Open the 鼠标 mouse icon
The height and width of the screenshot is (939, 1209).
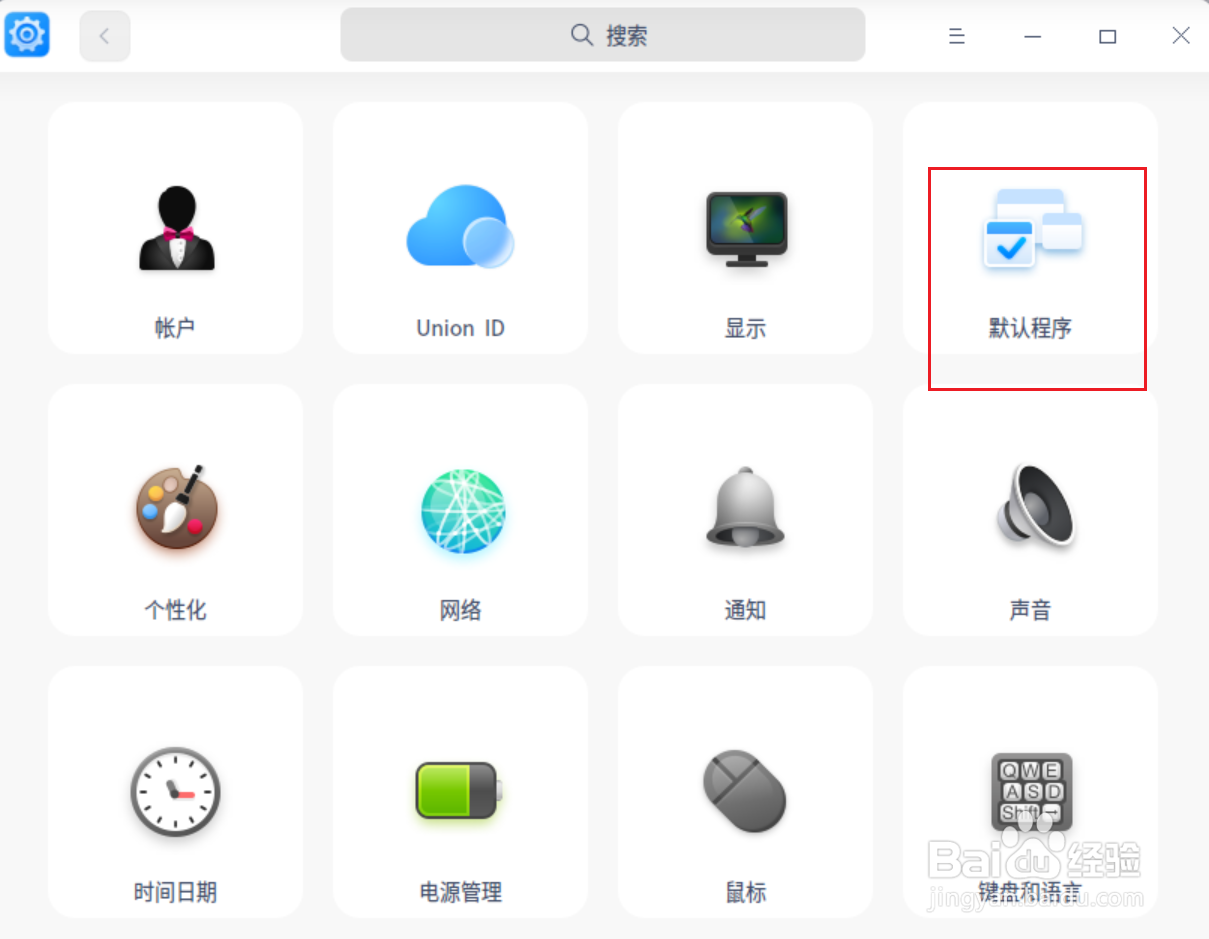pyautogui.click(x=744, y=791)
